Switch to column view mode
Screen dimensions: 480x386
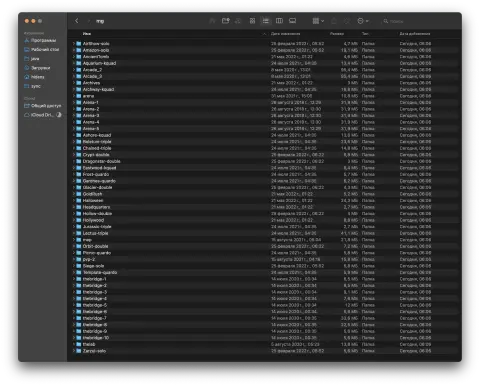pyautogui.click(x=279, y=21)
